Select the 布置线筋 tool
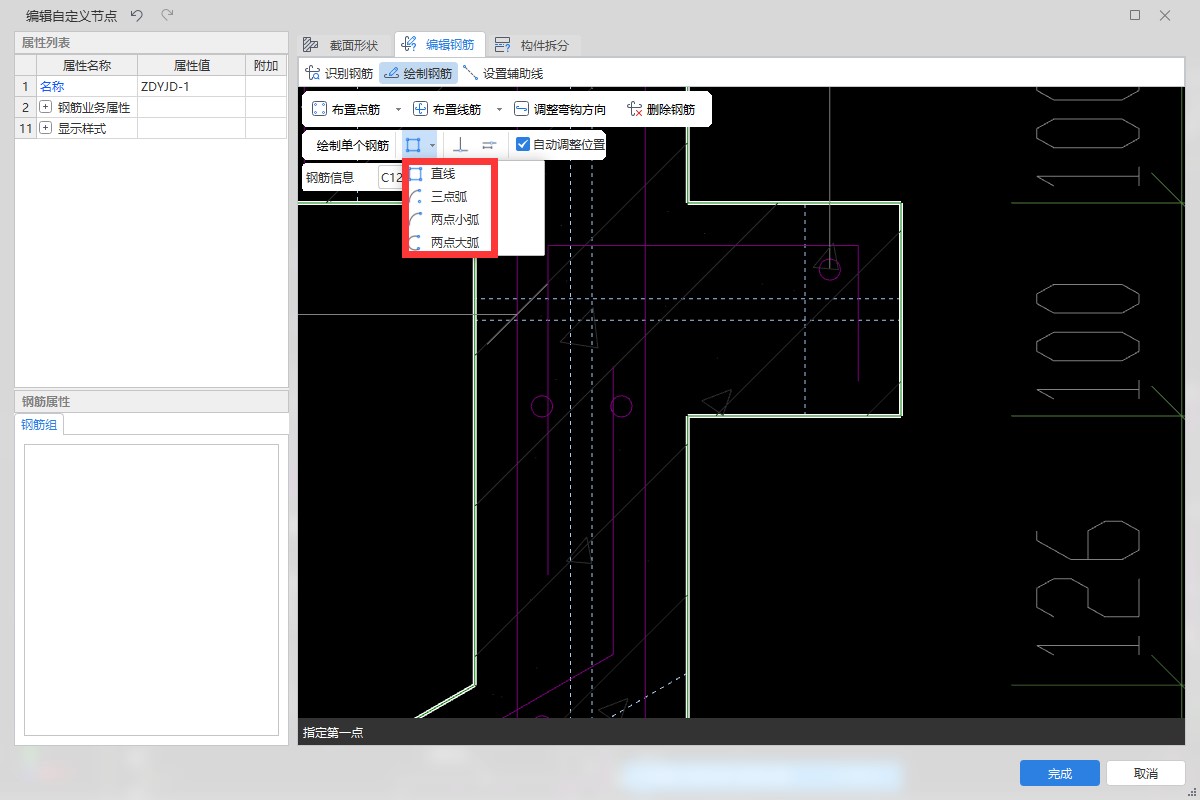The image size is (1200, 800). click(447, 109)
